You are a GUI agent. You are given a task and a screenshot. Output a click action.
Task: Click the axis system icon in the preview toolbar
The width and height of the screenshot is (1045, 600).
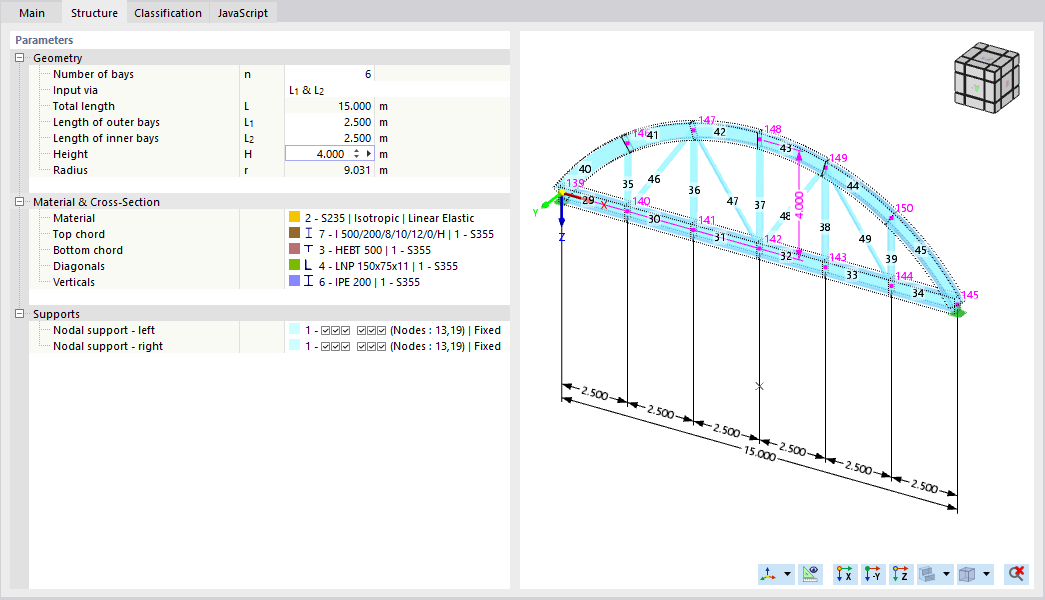click(x=768, y=574)
